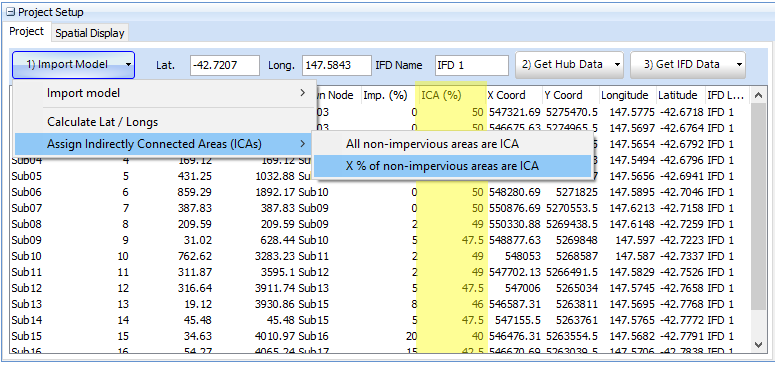Image resolution: width=775 pixels, height=365 pixels.
Task: Click the IFD Name text box
Action: (472, 65)
